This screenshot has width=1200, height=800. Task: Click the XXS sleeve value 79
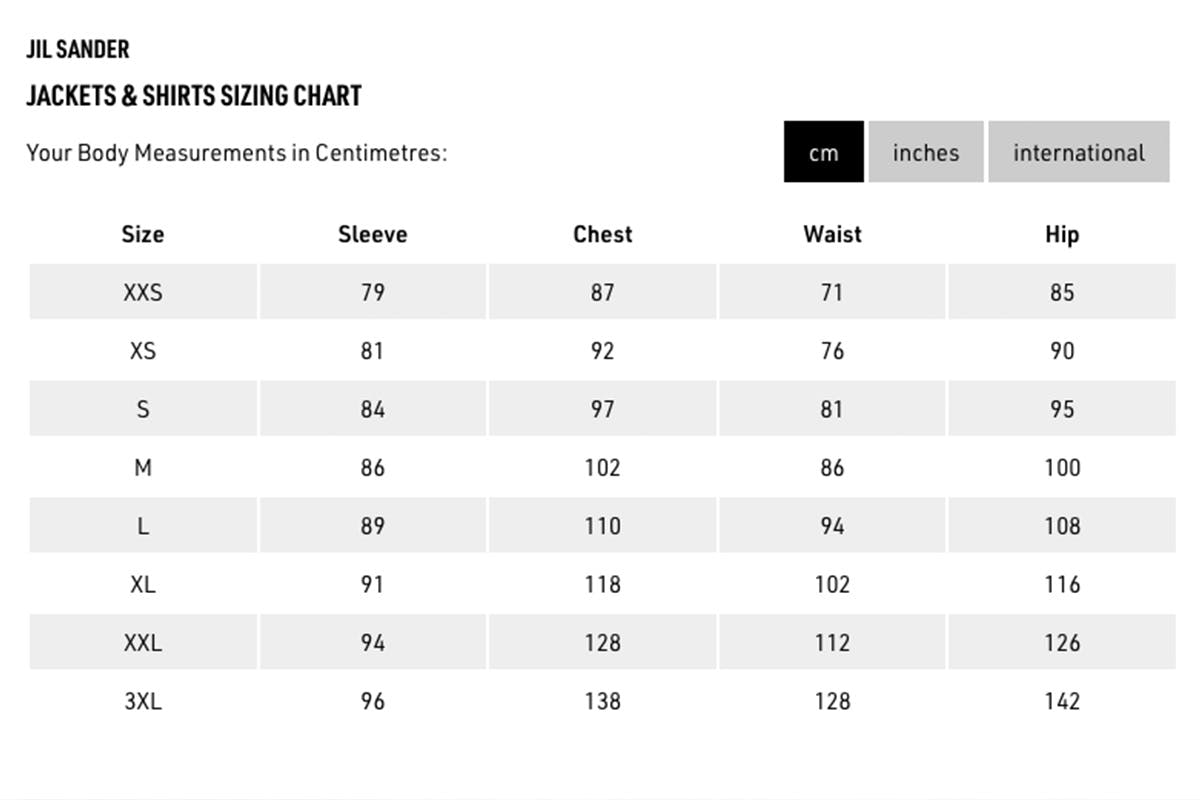click(x=372, y=292)
